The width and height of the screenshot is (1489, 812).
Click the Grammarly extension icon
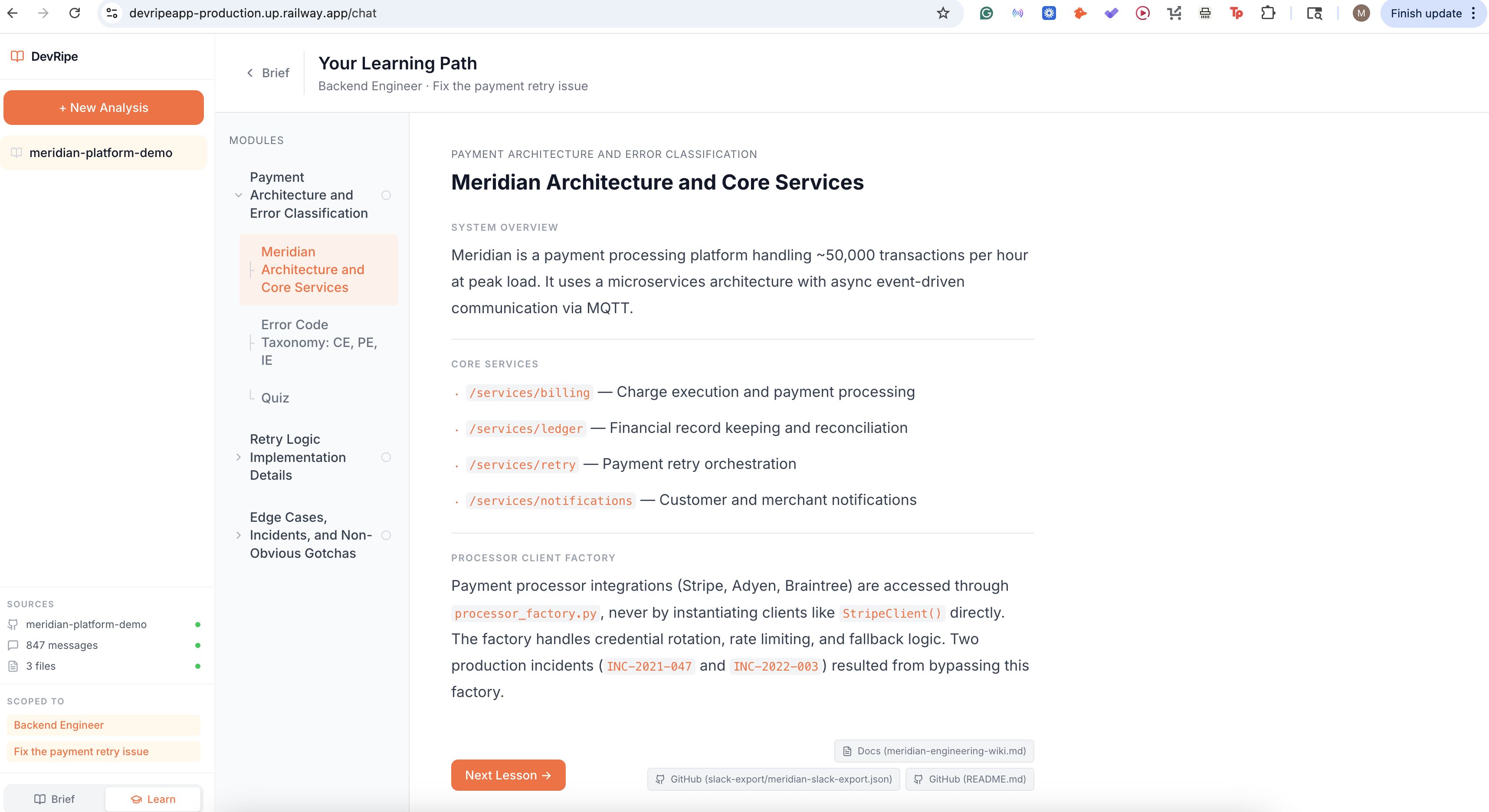pyautogui.click(x=986, y=13)
